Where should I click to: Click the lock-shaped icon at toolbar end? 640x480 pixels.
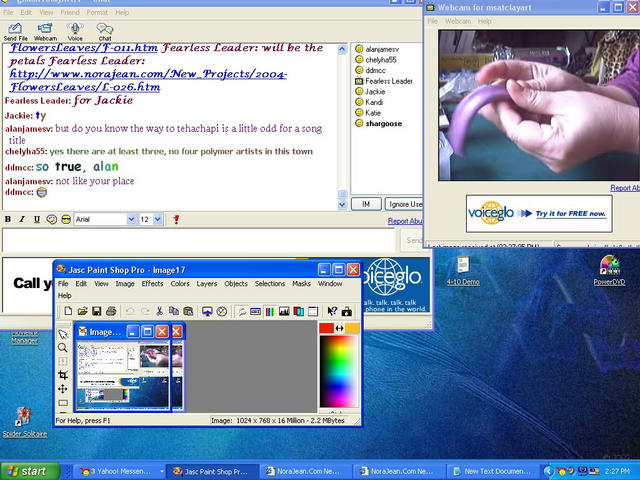click(347, 311)
